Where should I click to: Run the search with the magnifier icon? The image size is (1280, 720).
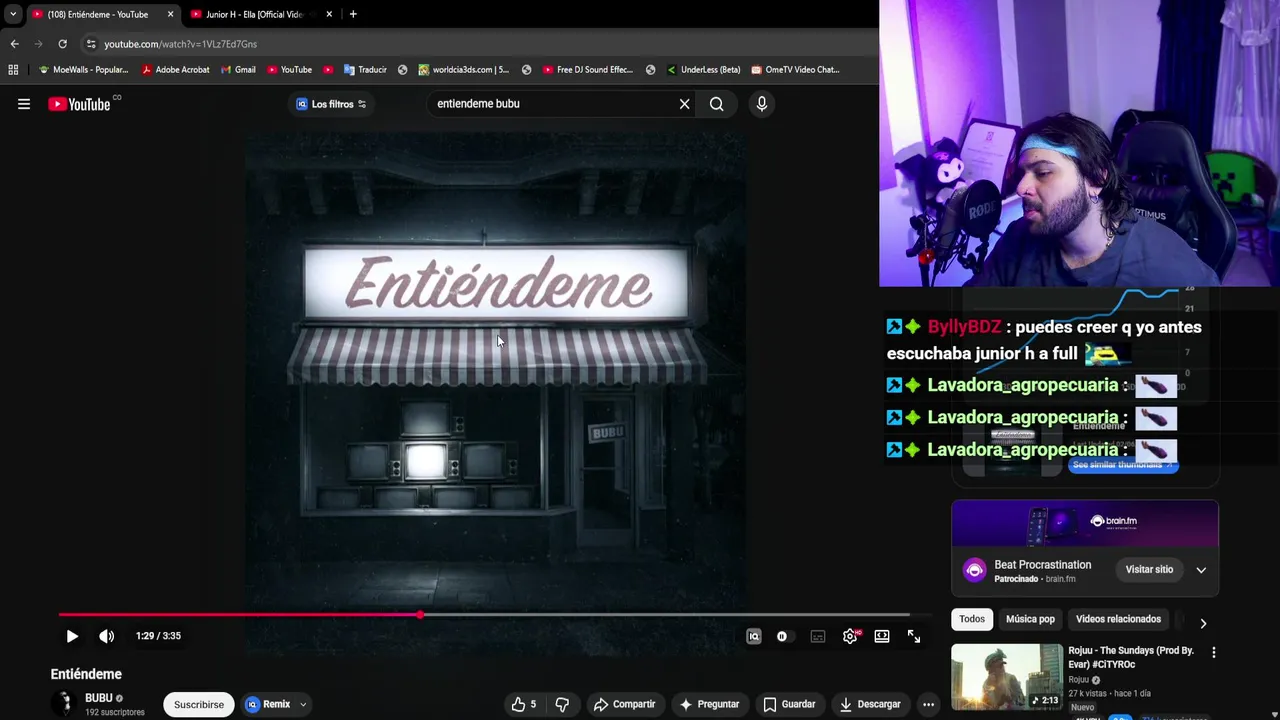click(716, 104)
